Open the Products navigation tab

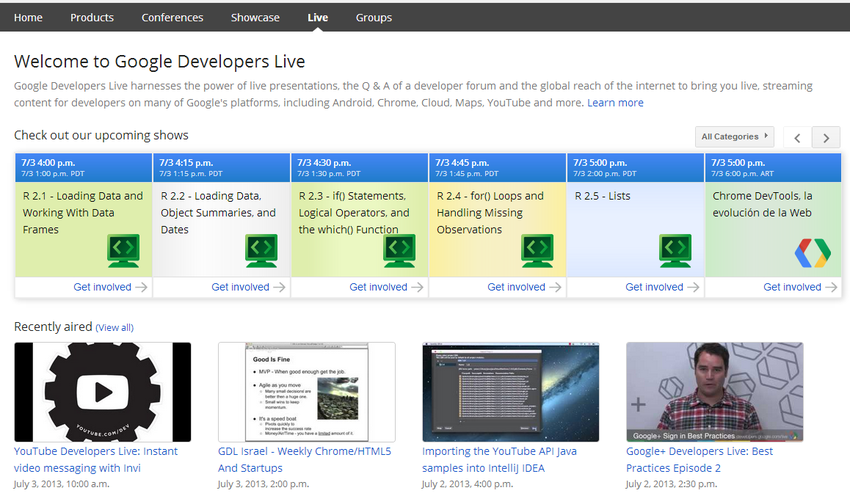92,17
